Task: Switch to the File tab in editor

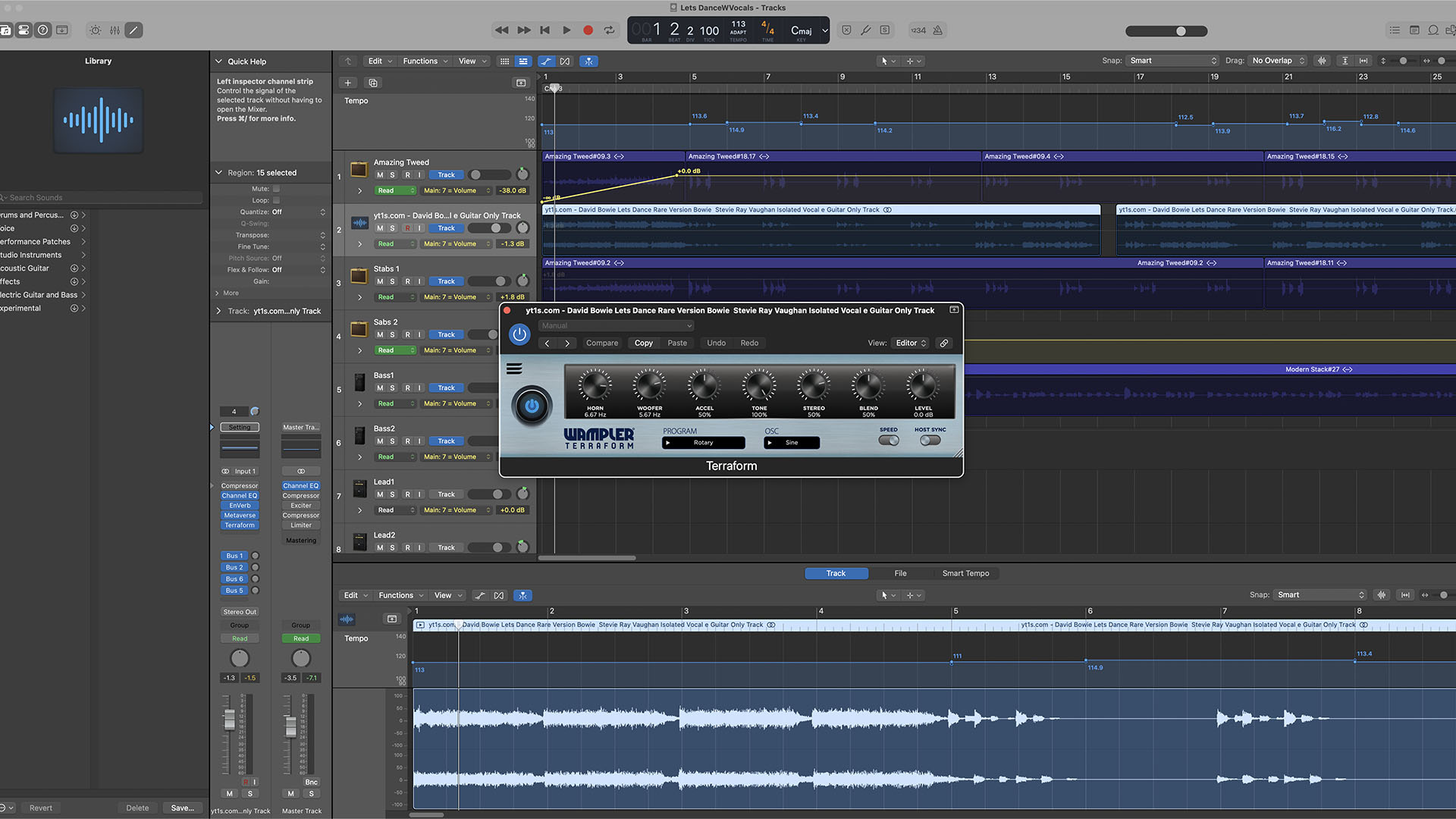Action: tap(900, 573)
